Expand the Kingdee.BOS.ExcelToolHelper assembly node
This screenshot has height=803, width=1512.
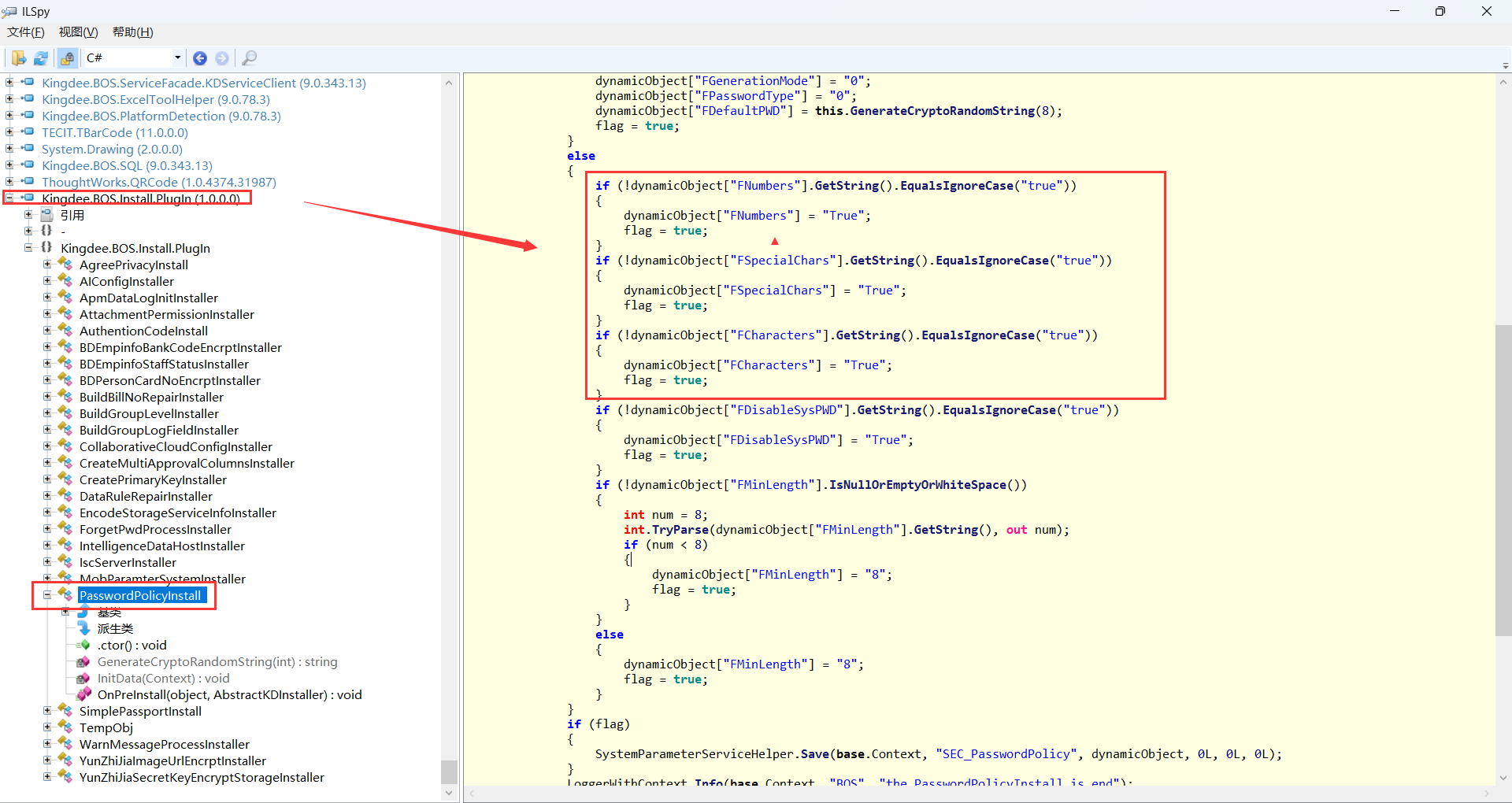pyautogui.click(x=9, y=98)
